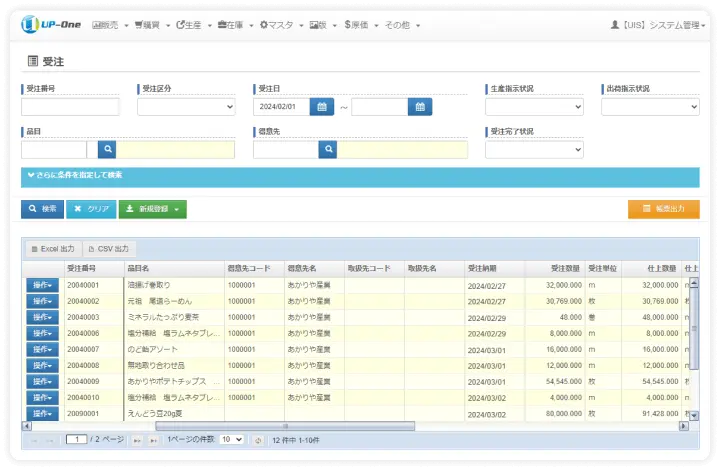720x470 pixels.
Task: Open calendar picker for end 受注日
Action: point(420,107)
